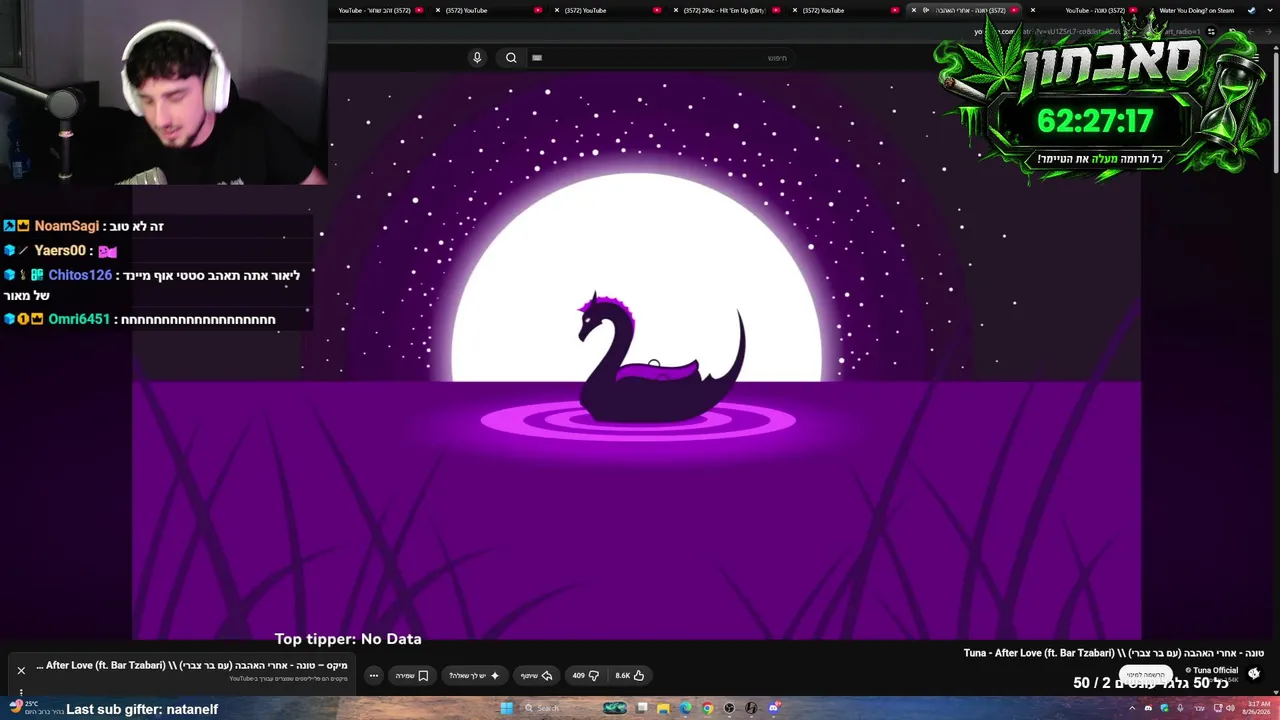Screen dimensions: 1280x720
Task: Click the username Yaers00 in chat
Action: tap(60, 251)
